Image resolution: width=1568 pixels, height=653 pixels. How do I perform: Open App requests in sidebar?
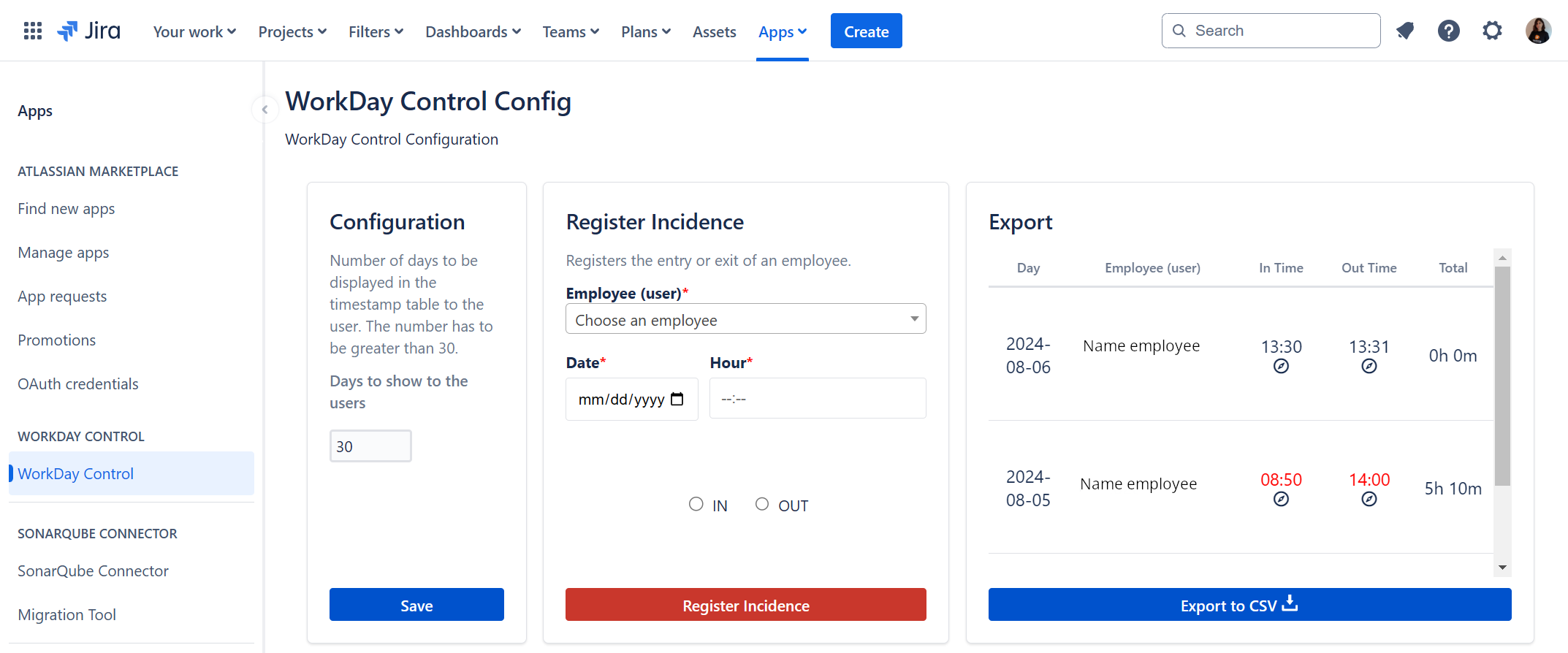point(62,297)
